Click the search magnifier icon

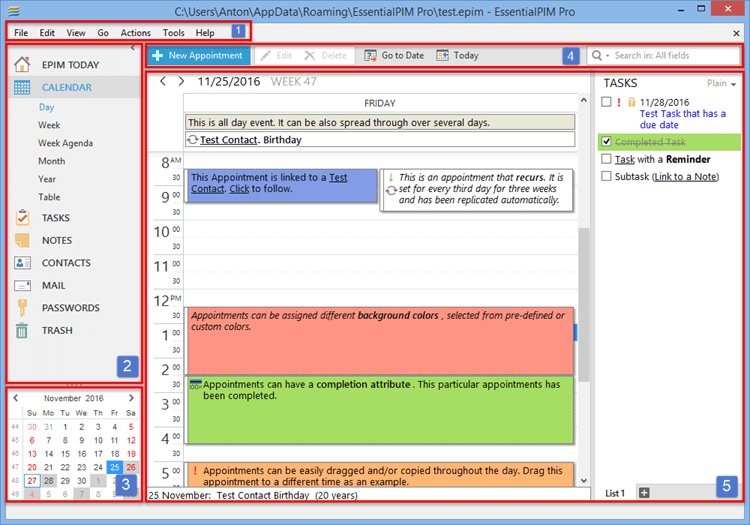[x=596, y=55]
